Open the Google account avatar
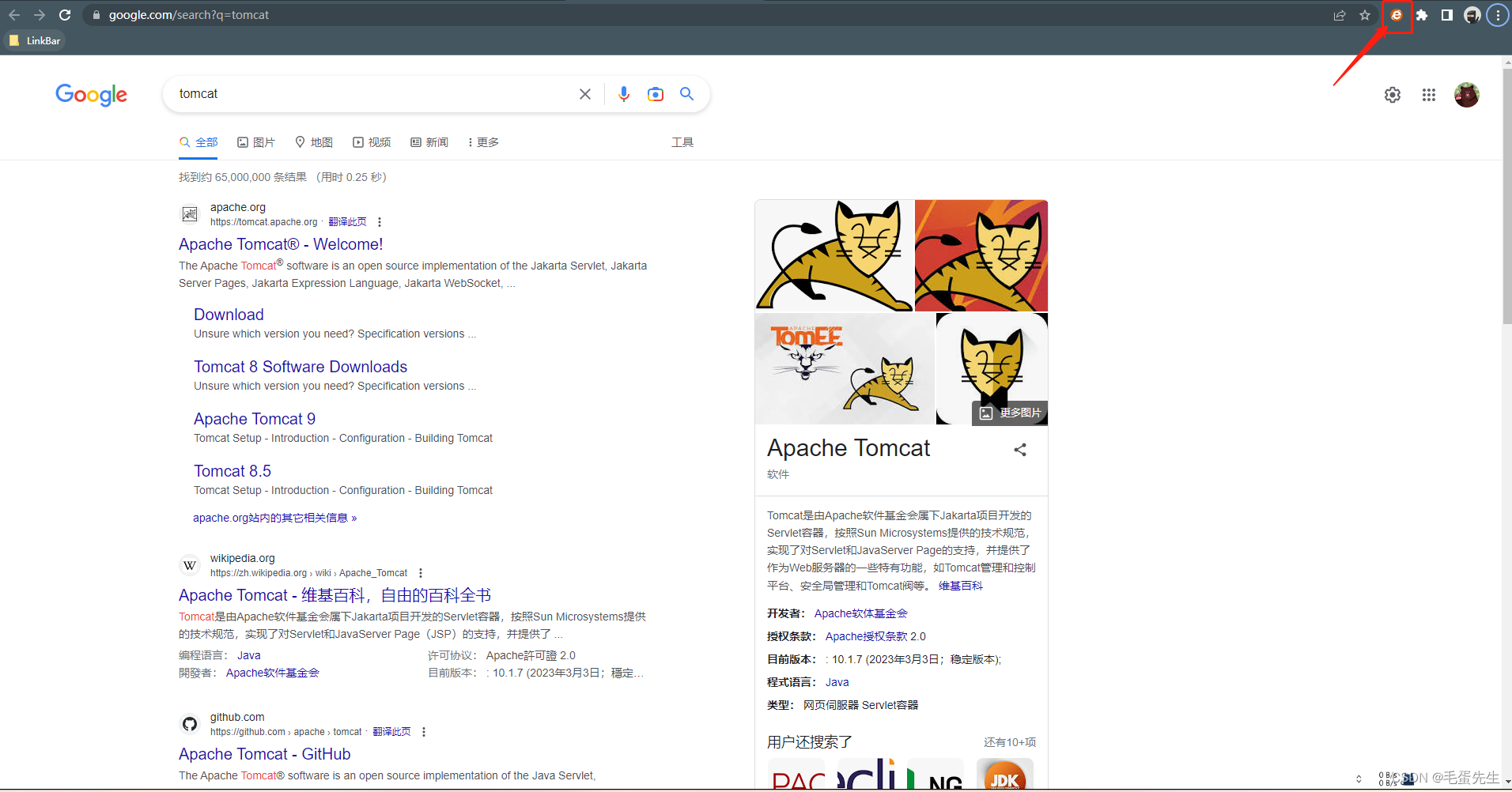1512x792 pixels. [x=1467, y=95]
